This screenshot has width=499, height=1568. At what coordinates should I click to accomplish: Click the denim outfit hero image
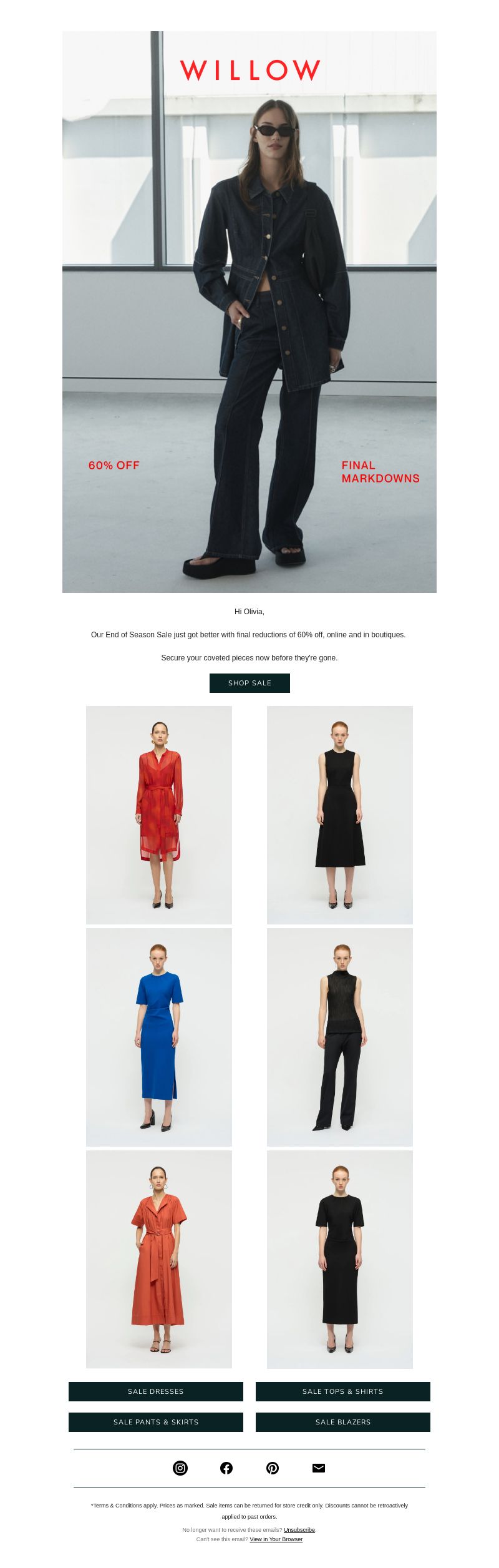pyautogui.click(x=249, y=312)
